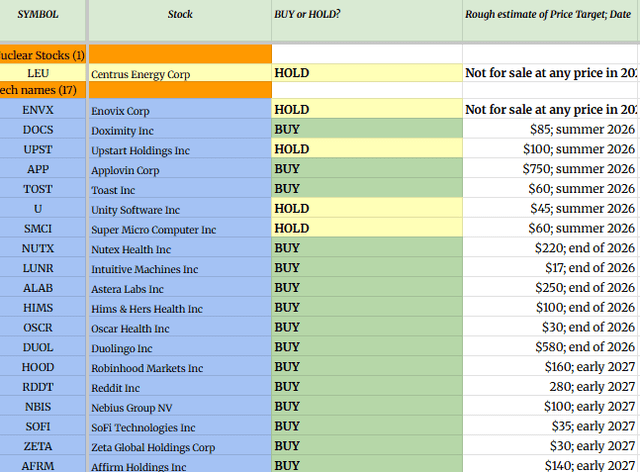Select the Toast Inc cell
The width and height of the screenshot is (640, 472).
(x=180, y=188)
